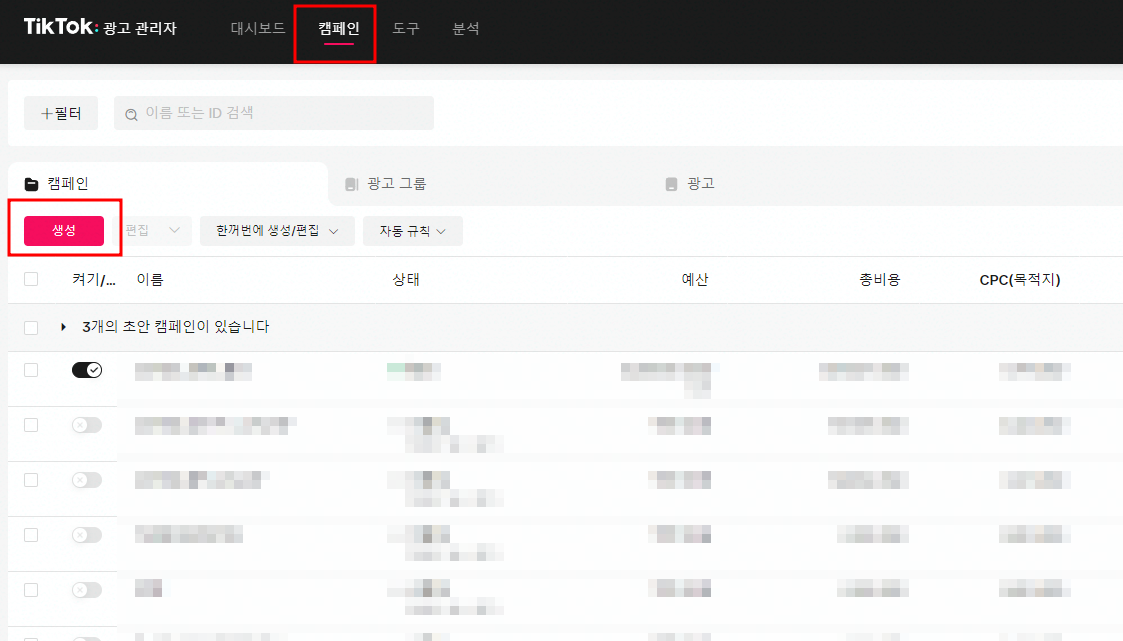Enable the second campaign's on/off switch
The height and width of the screenshot is (641, 1123).
click(x=86, y=424)
